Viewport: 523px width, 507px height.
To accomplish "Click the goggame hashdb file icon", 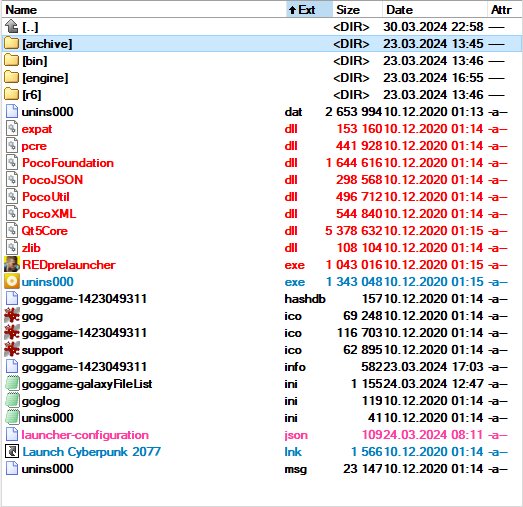I will click(x=12, y=299).
